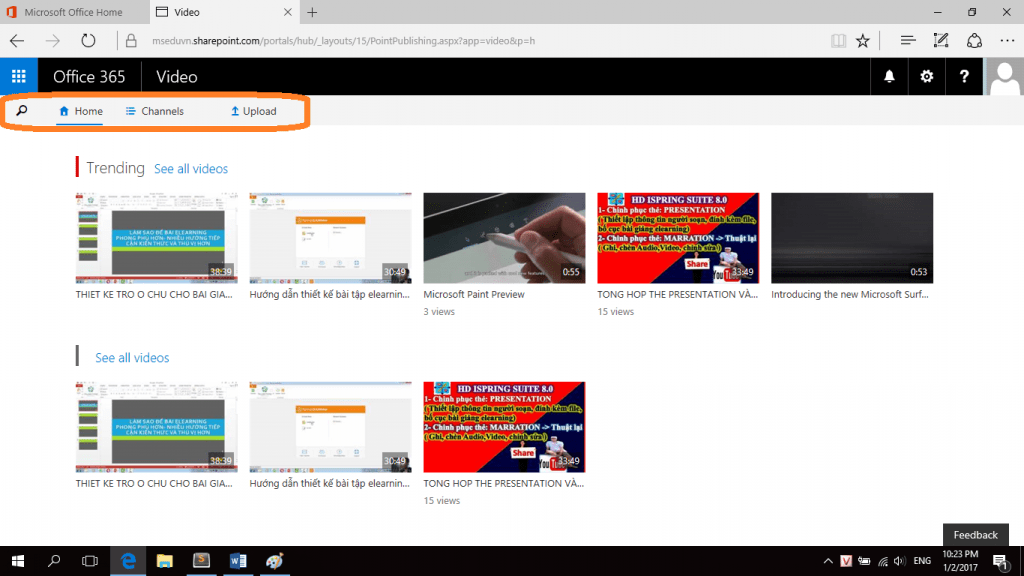Image resolution: width=1024 pixels, height=576 pixels.
Task: Click the taskbar search icon
Action: [54, 561]
